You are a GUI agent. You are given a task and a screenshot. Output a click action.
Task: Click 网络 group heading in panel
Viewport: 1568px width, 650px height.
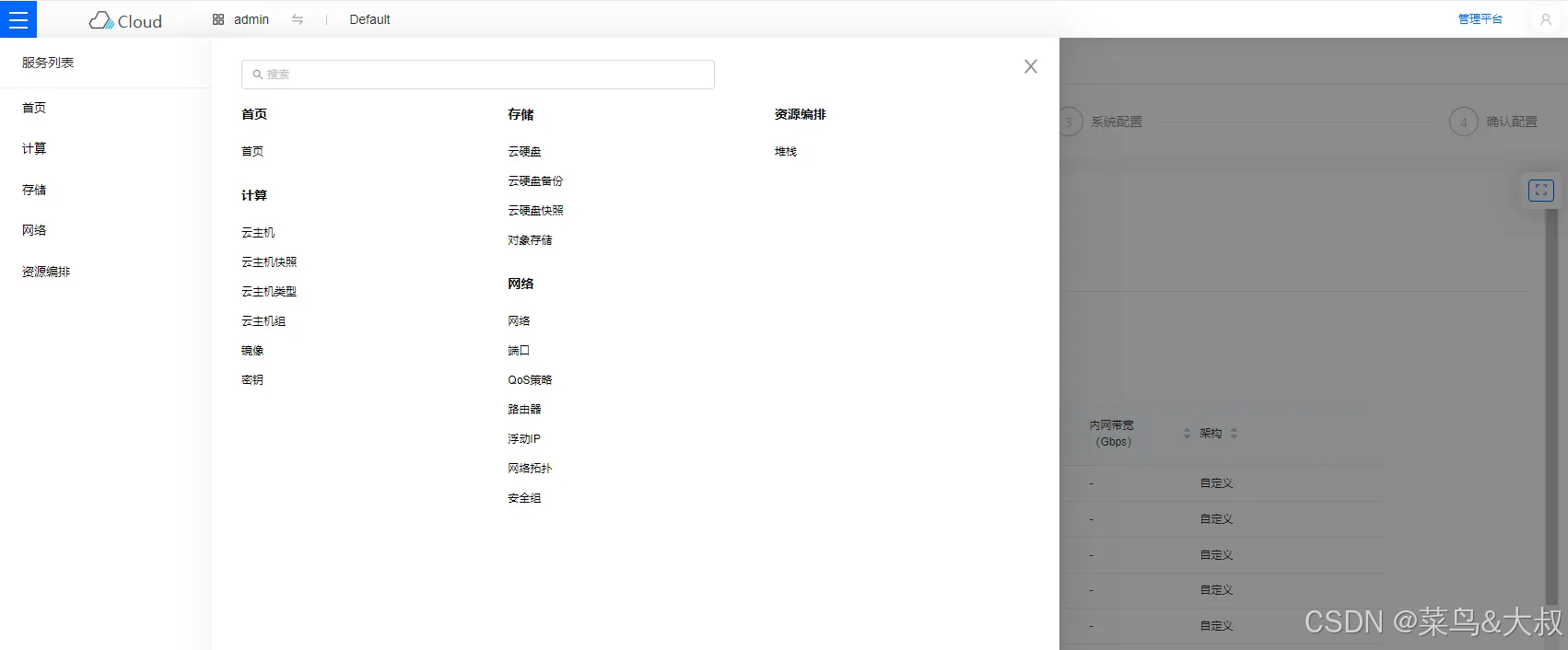tap(521, 284)
